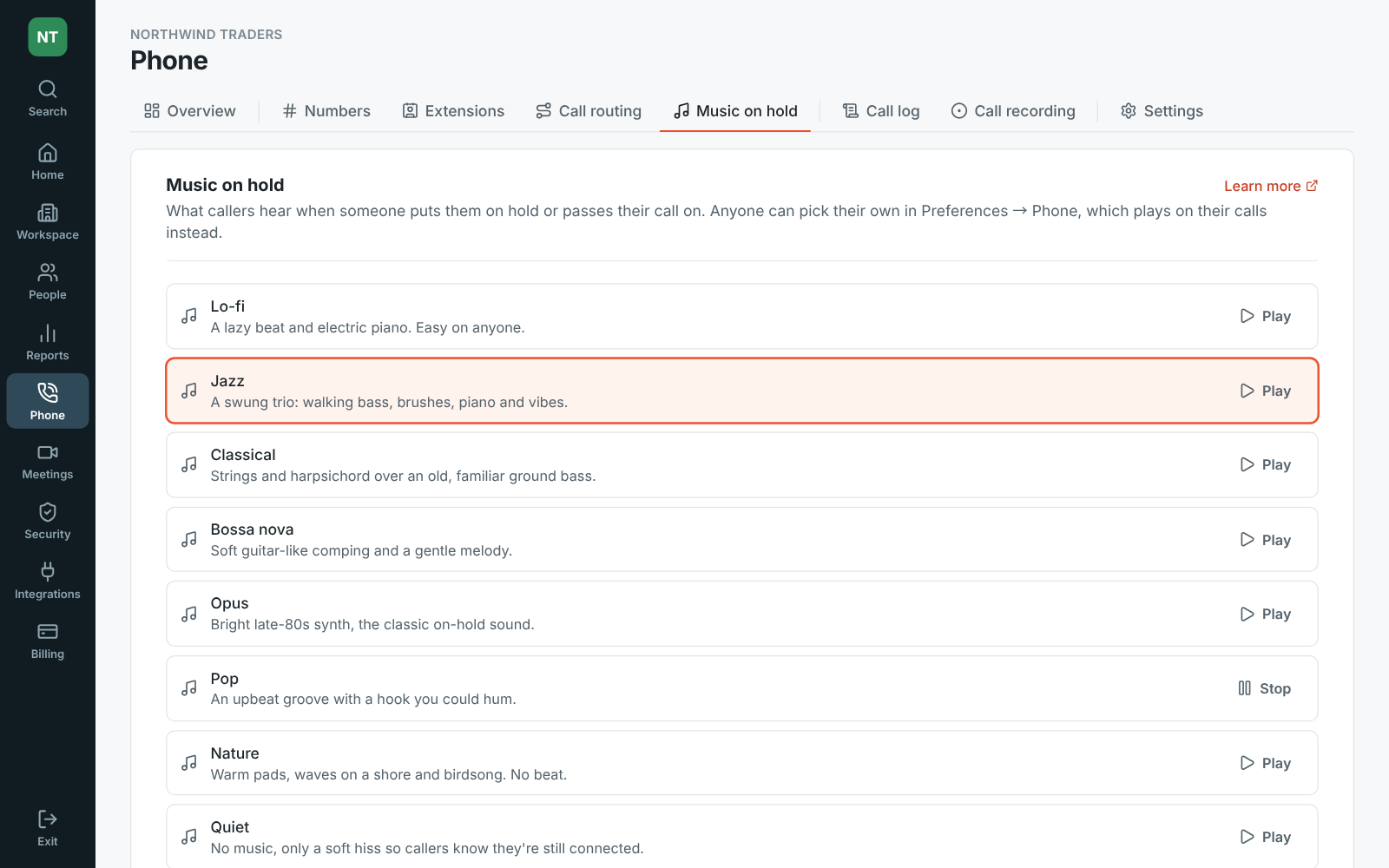The width and height of the screenshot is (1389, 868).
Task: Play the Bossa nova preview
Action: click(1266, 540)
